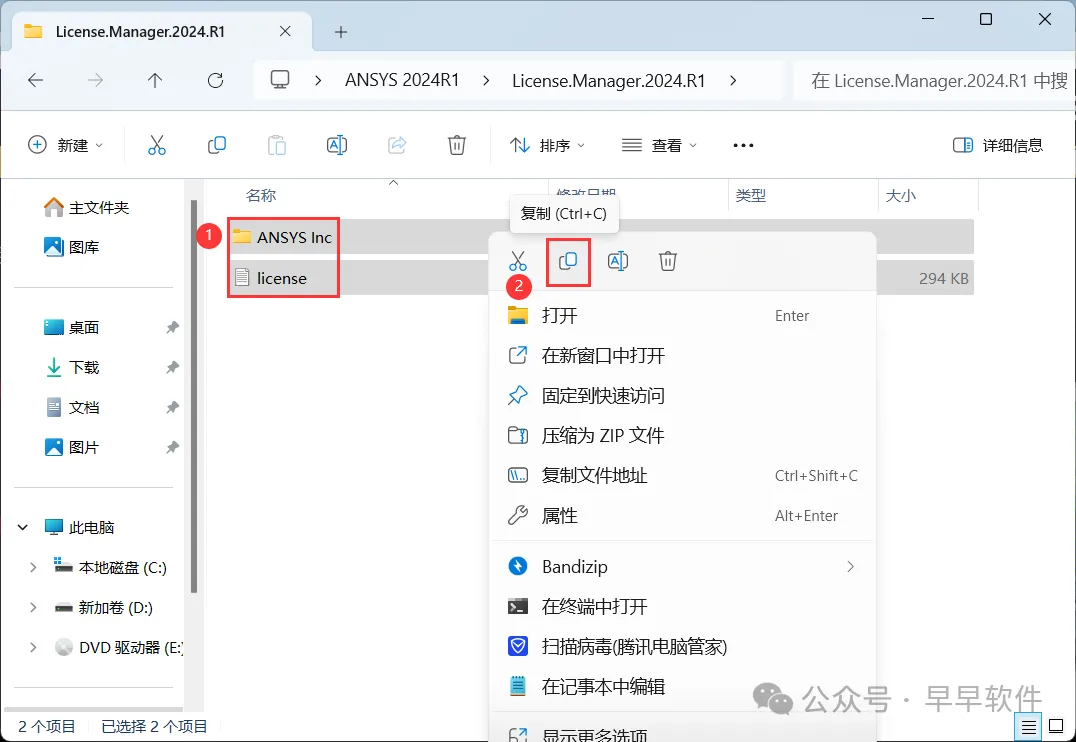Image resolution: width=1076 pixels, height=742 pixels.
Task: Switch to large icons view in the status bar
Action: pyautogui.click(x=1056, y=727)
